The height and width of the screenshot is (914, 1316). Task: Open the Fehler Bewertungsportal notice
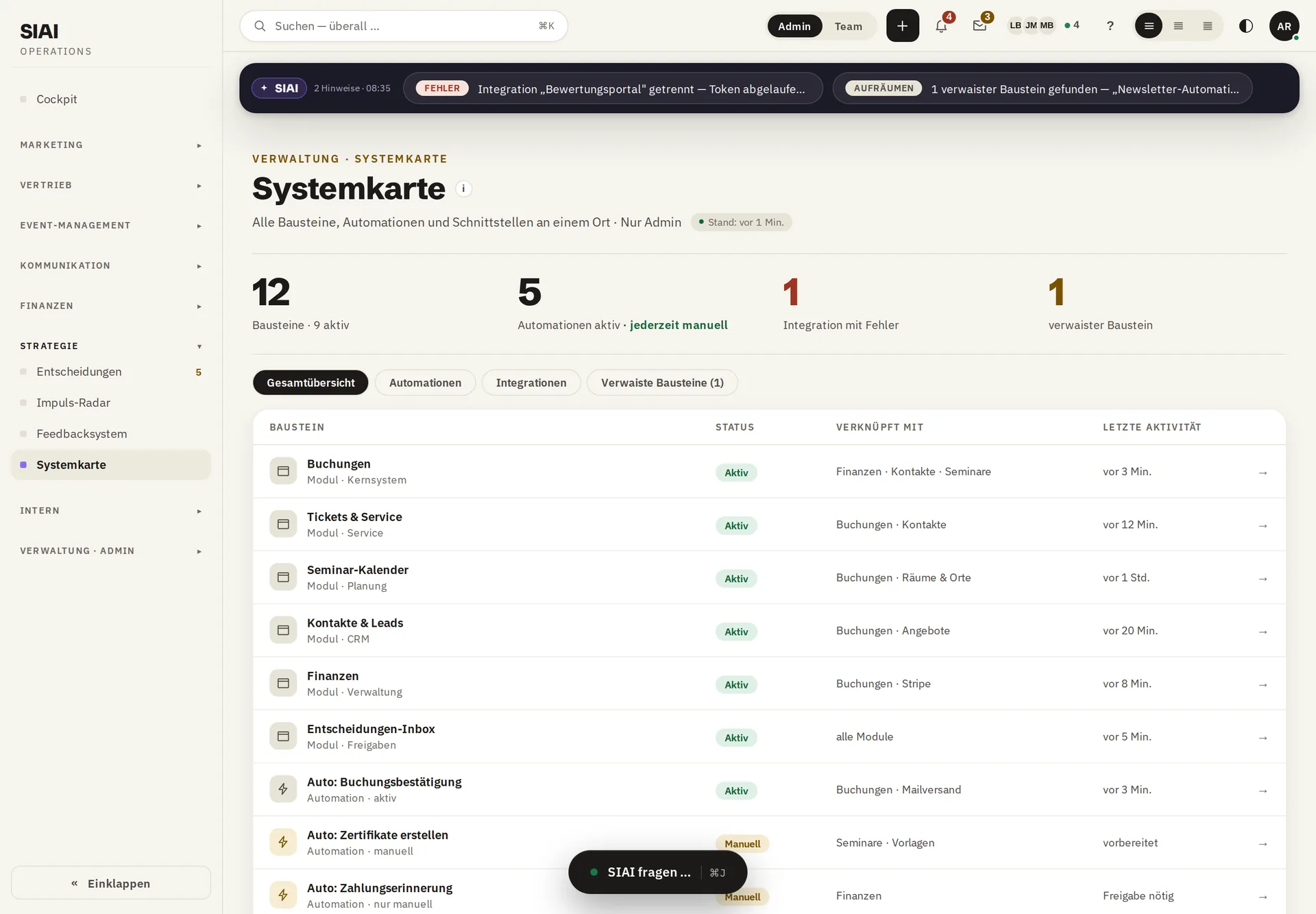tap(613, 88)
